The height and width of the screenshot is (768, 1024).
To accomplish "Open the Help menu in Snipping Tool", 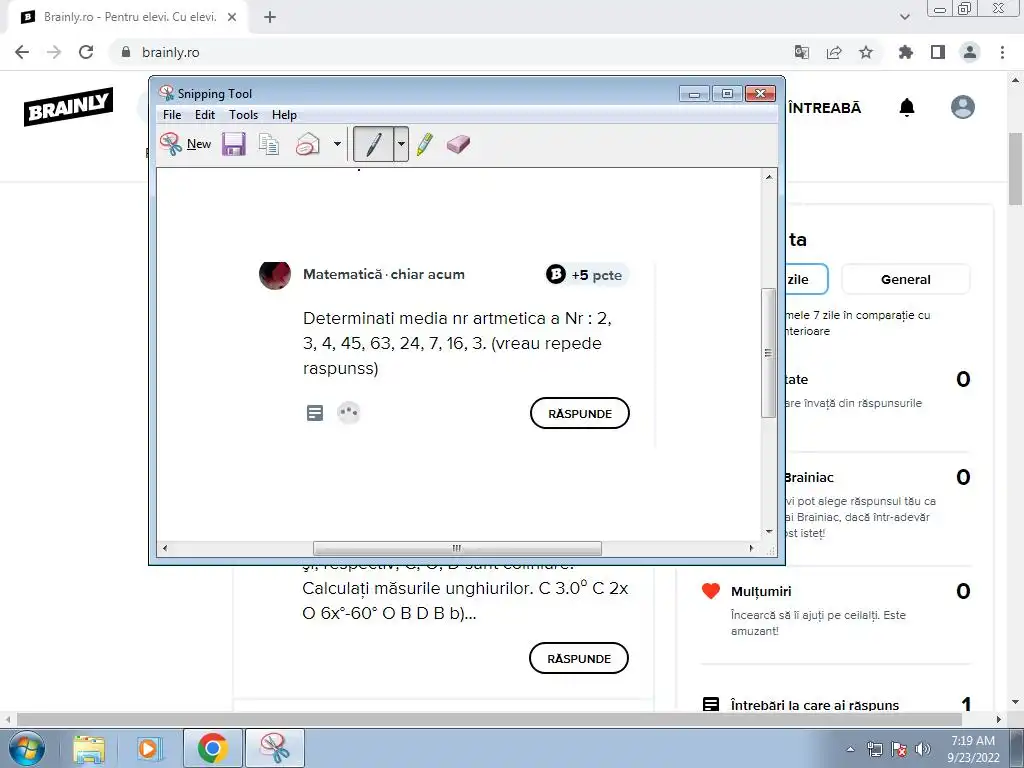I will coord(284,115).
